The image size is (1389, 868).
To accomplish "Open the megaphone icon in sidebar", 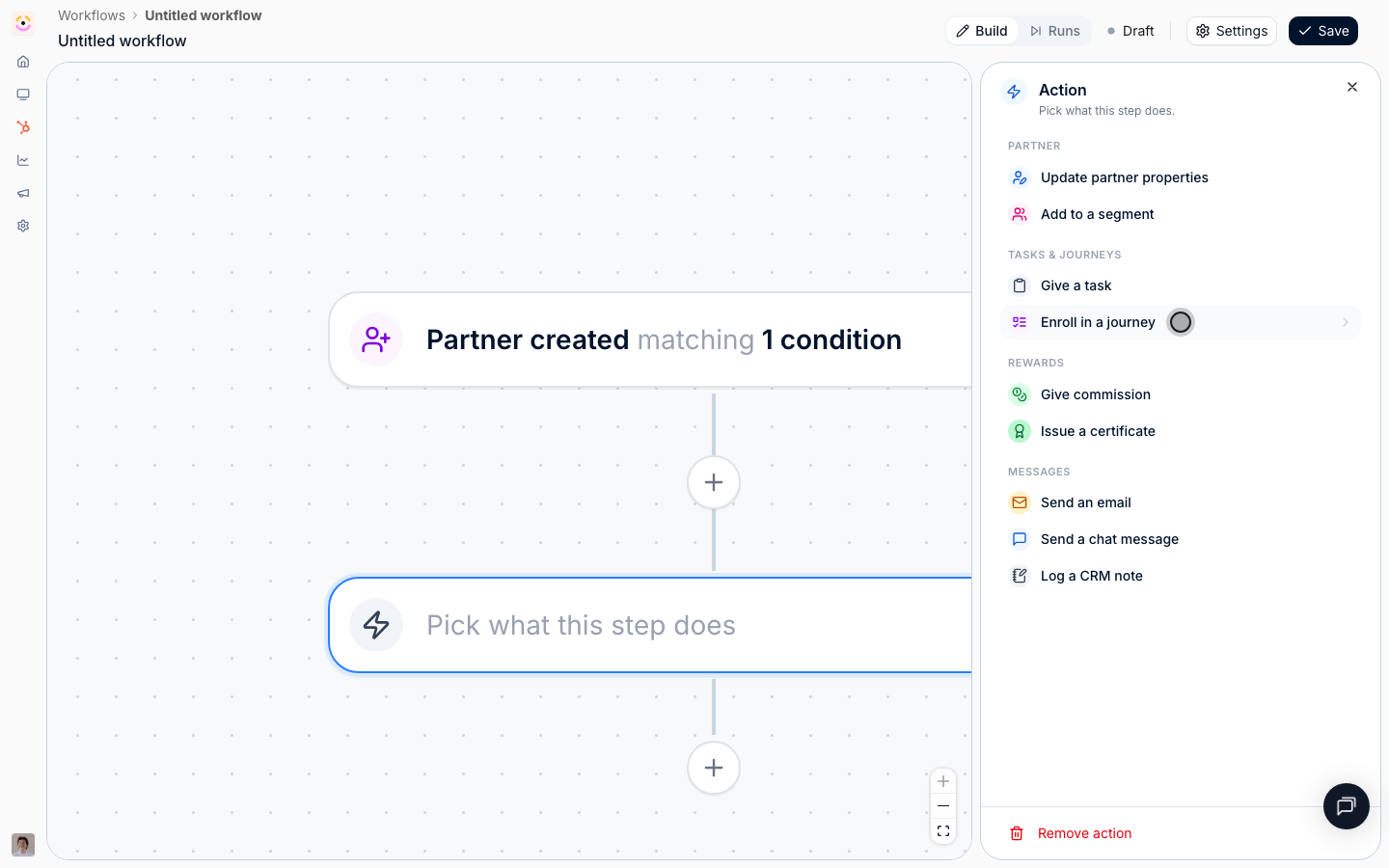I will coord(23,193).
